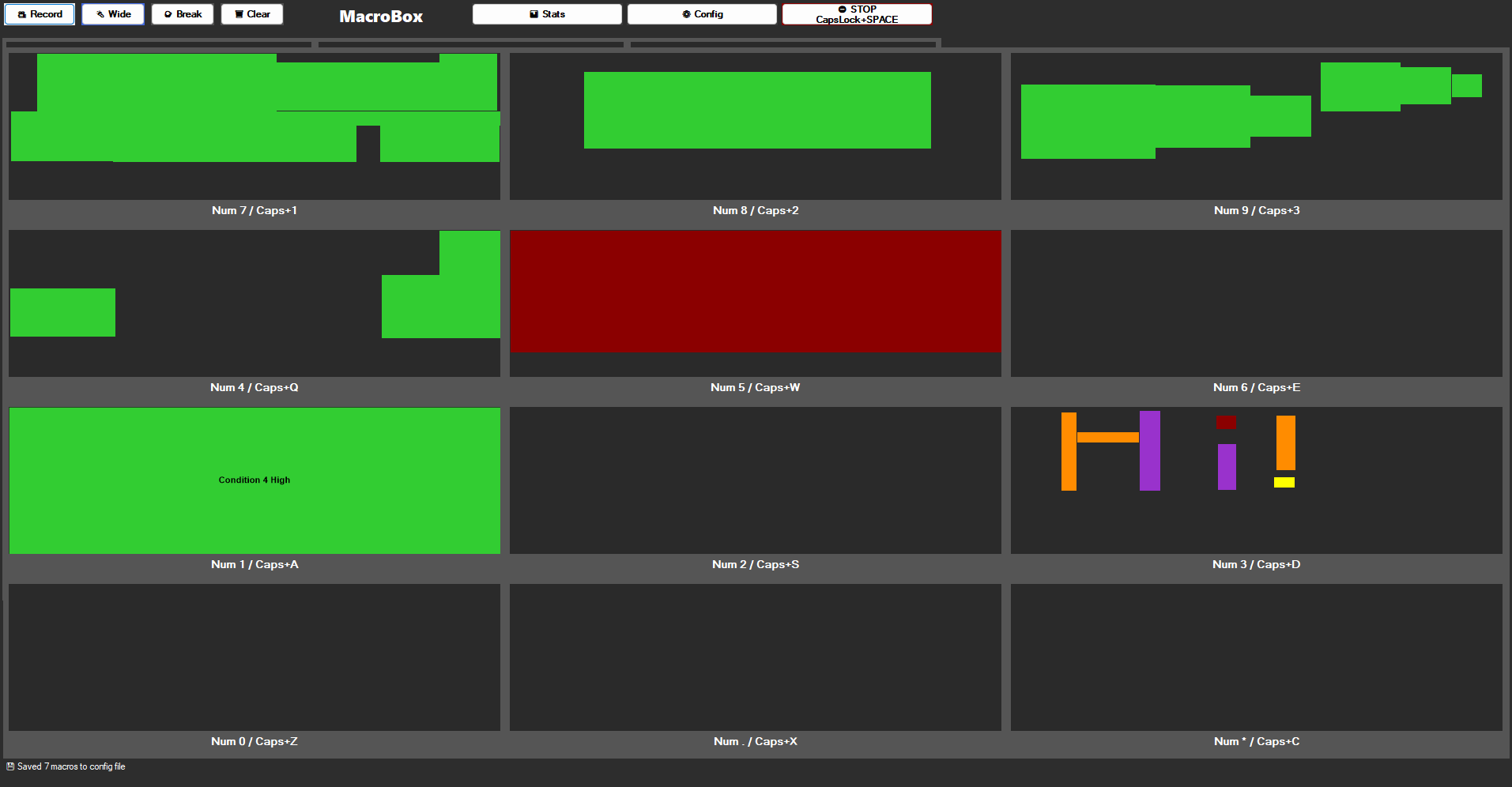
Task: Toggle the STOP CapsLock+SPACE control
Action: (856, 13)
